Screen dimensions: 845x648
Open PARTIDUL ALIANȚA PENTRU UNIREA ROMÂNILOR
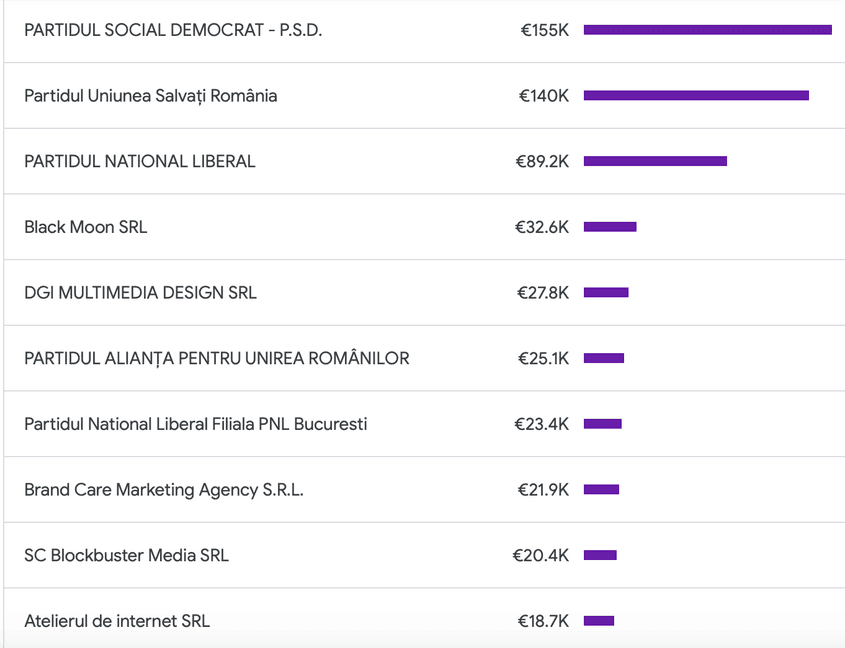216,358
